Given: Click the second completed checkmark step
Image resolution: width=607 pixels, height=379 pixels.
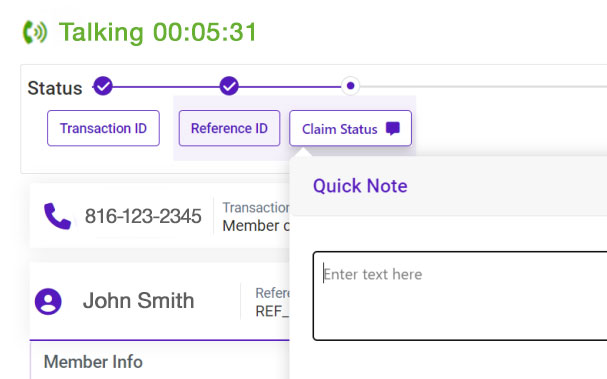Looking at the screenshot, I should 229,86.
